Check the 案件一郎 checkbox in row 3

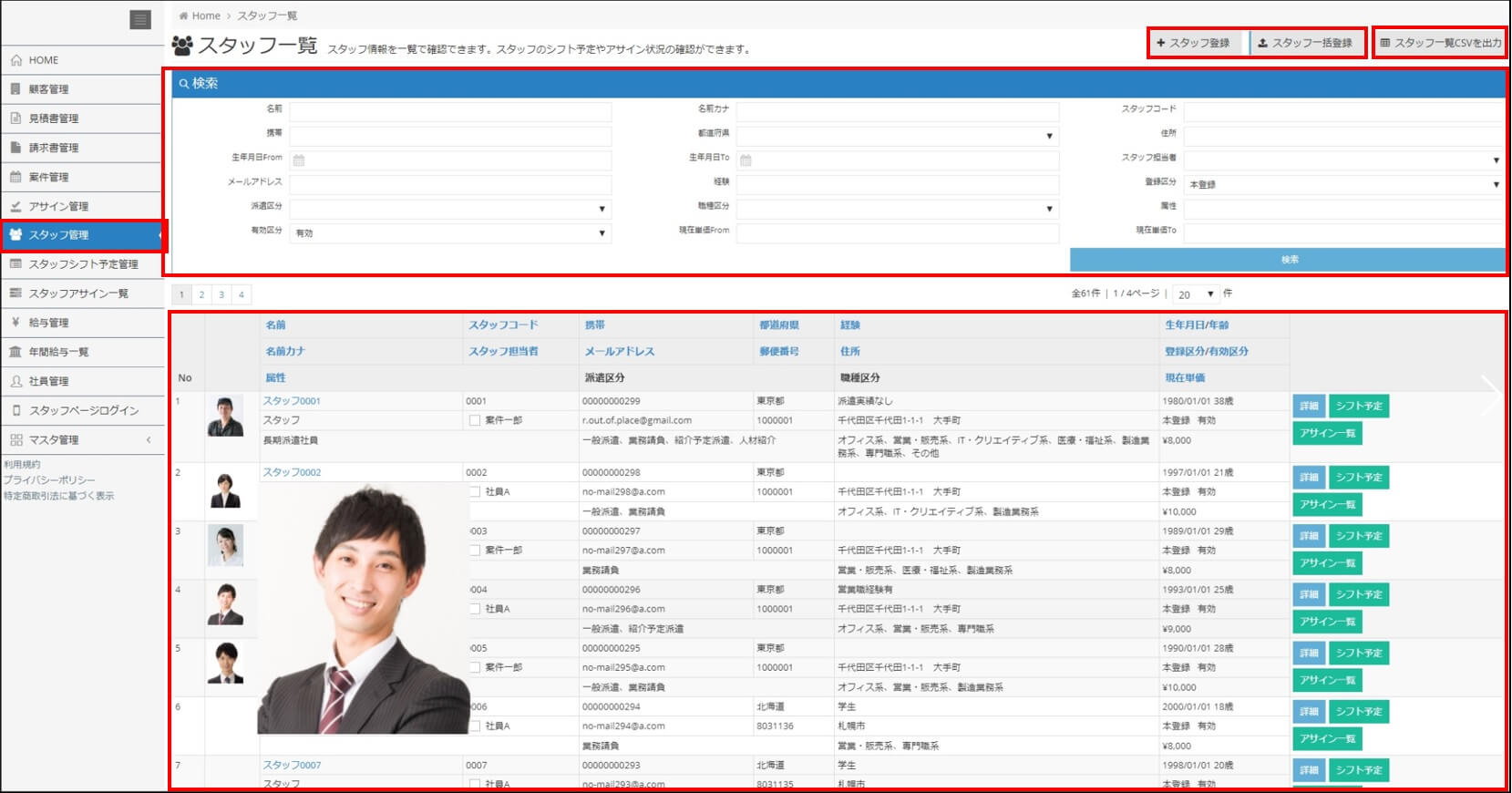(x=475, y=551)
